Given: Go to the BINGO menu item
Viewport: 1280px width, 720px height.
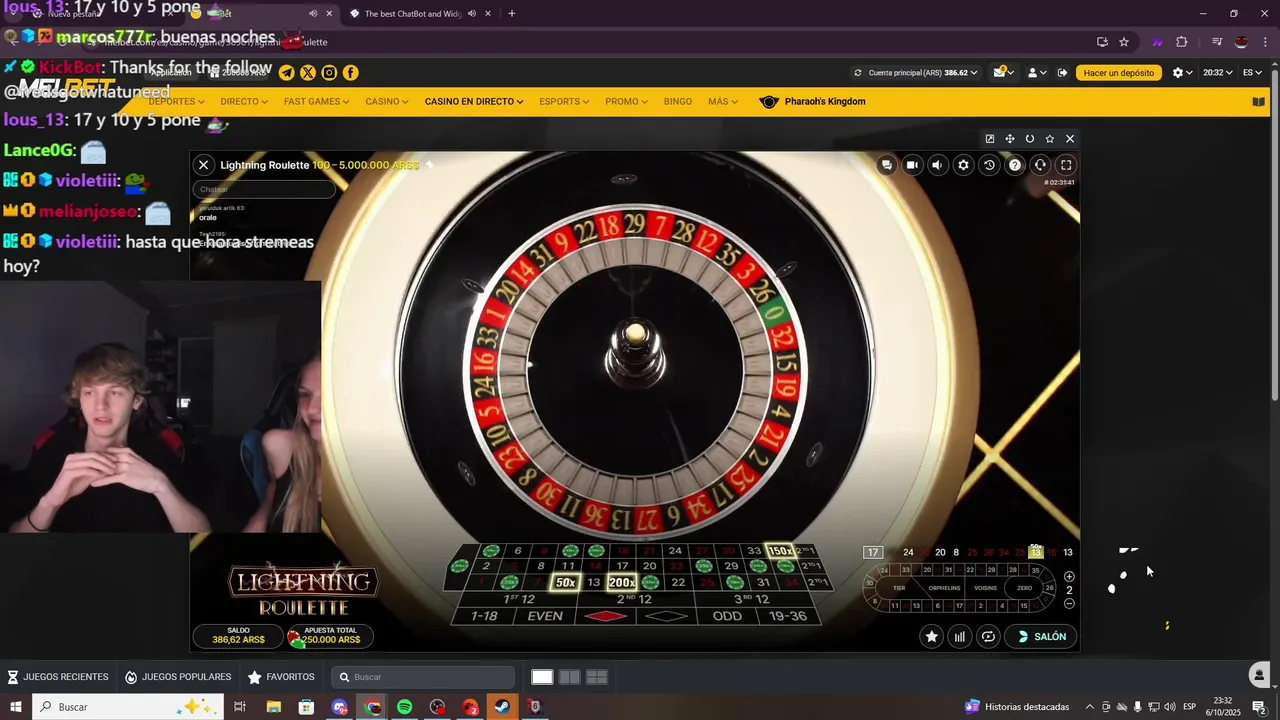Looking at the screenshot, I should pyautogui.click(x=677, y=101).
